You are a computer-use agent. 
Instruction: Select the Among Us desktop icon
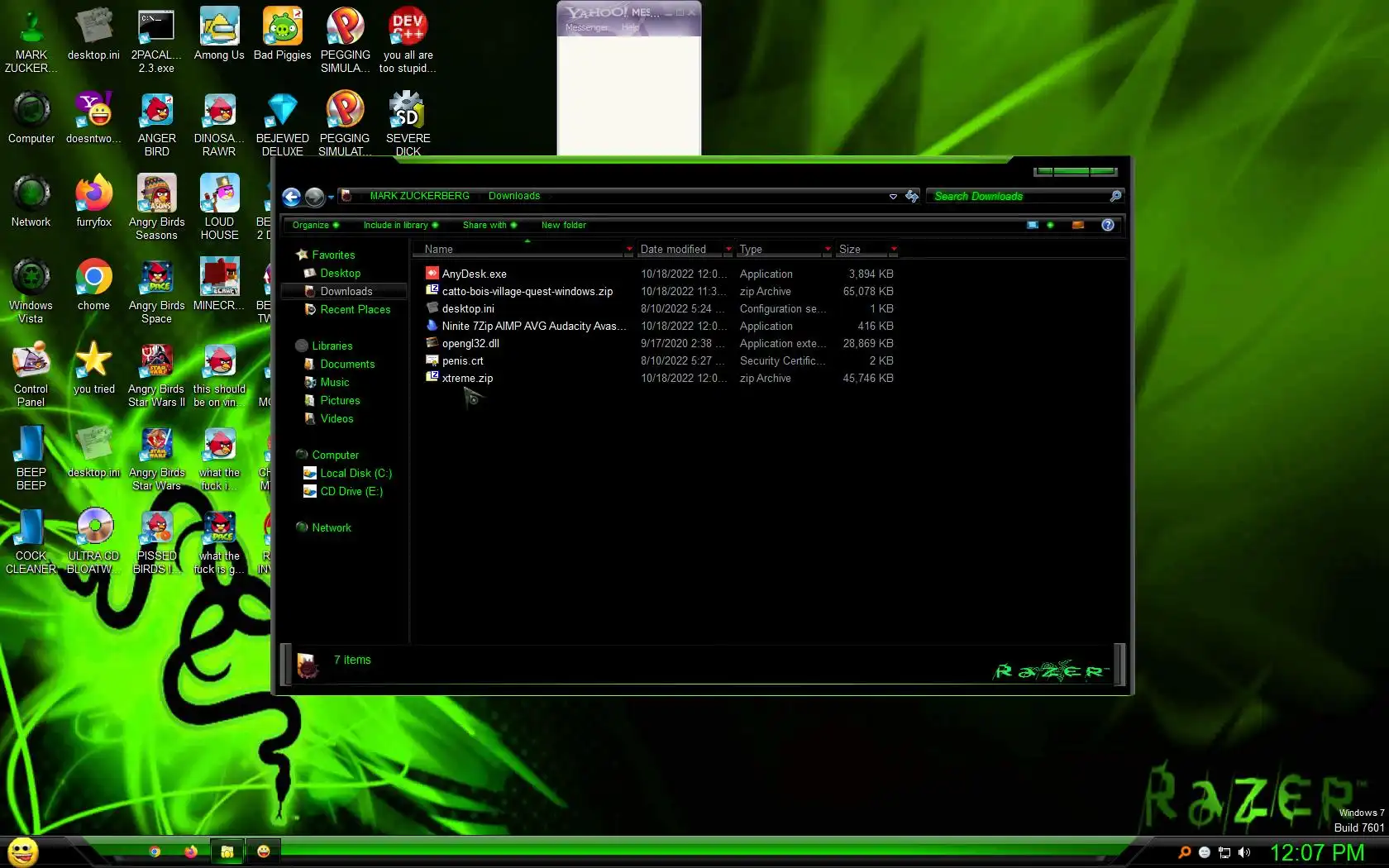219,35
